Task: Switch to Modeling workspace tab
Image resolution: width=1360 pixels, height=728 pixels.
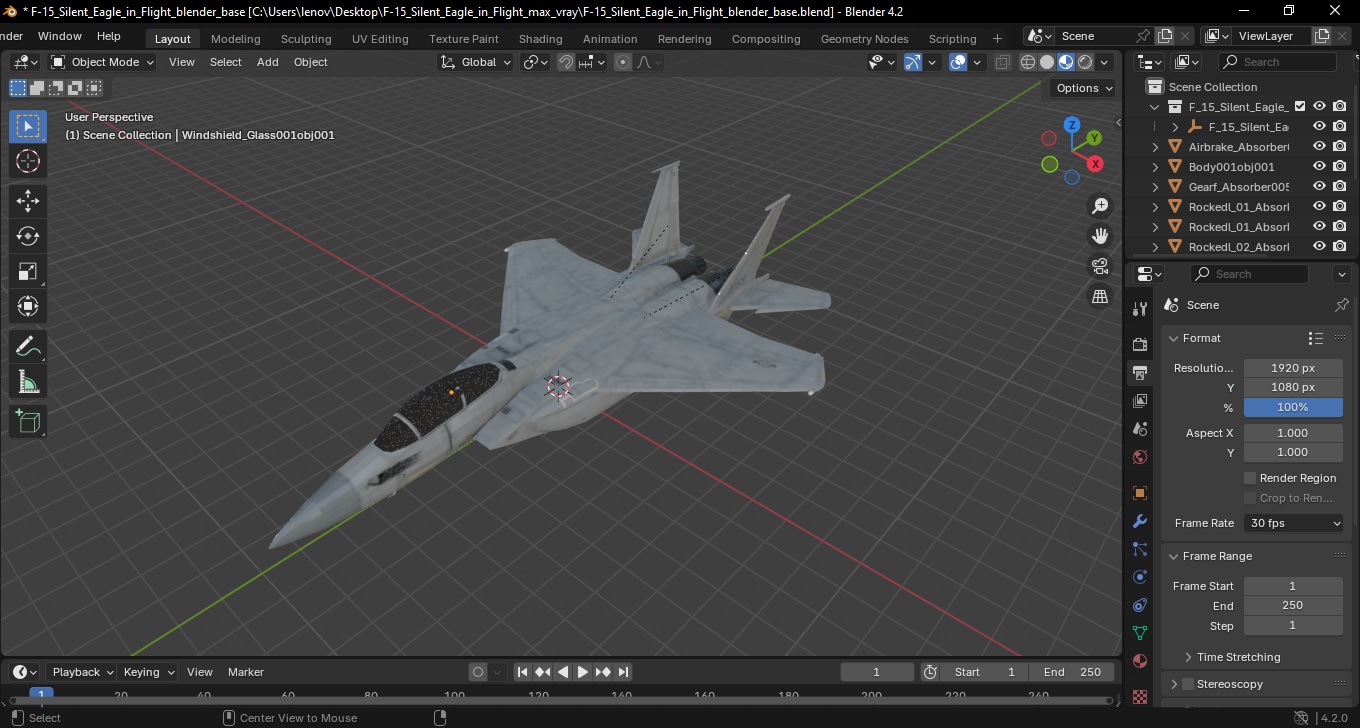Action: click(235, 39)
